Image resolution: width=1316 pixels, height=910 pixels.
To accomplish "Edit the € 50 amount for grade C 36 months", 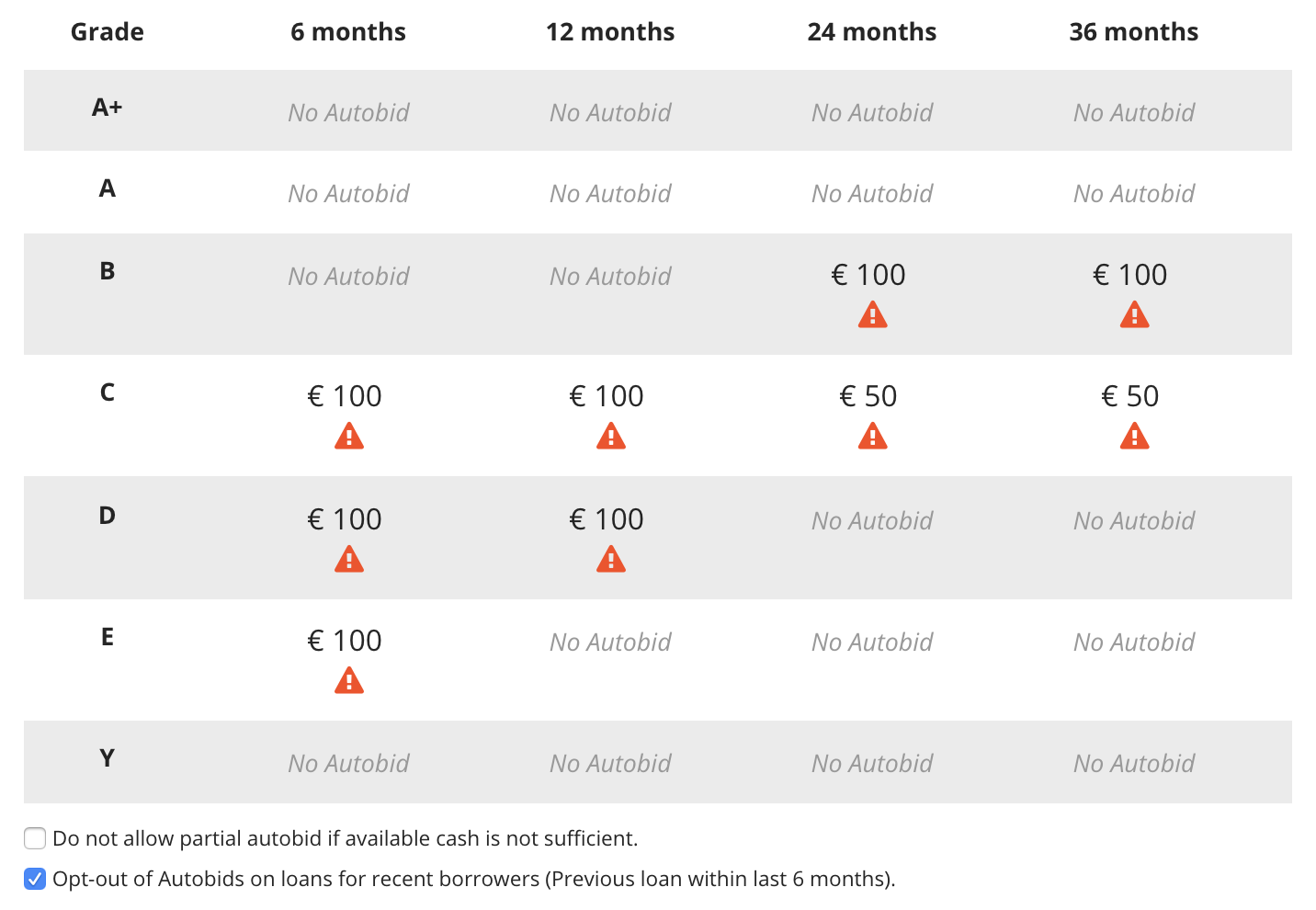I will (1130, 396).
